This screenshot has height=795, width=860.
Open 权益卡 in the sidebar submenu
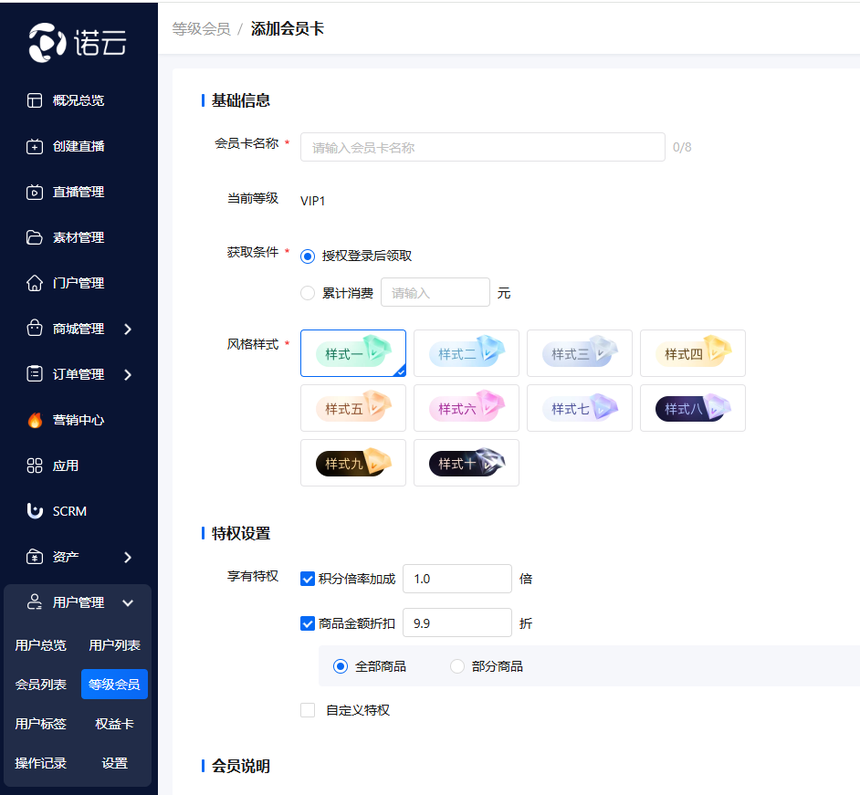click(x=114, y=724)
